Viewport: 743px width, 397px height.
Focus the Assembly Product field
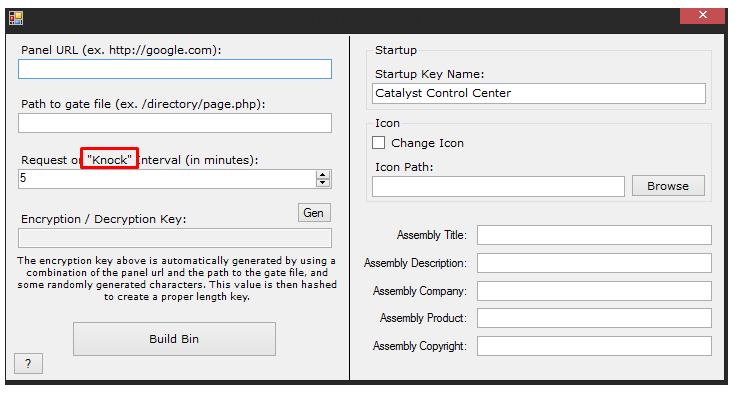[594, 318]
